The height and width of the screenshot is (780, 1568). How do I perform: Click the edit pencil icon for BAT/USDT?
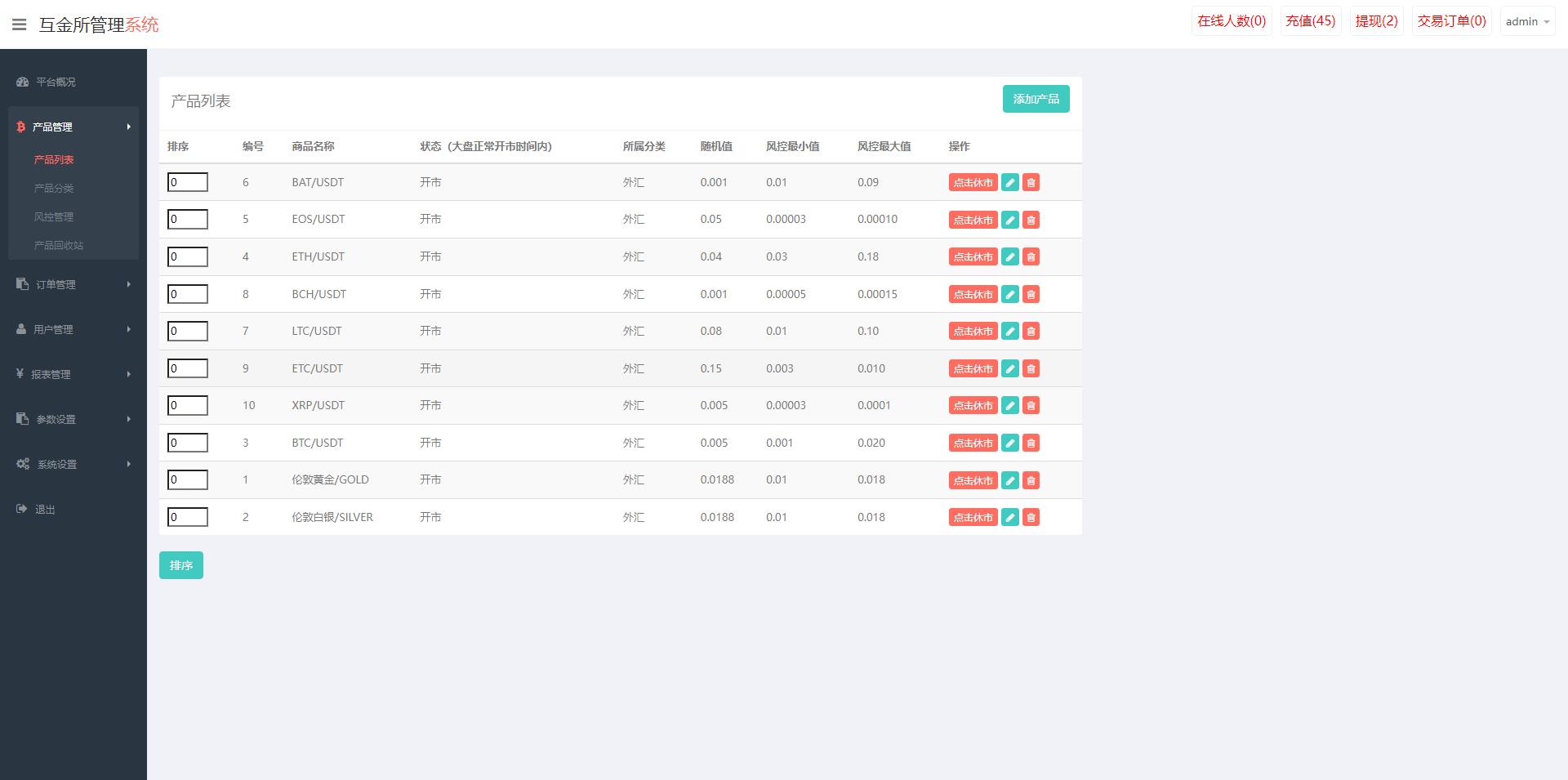[1010, 183]
